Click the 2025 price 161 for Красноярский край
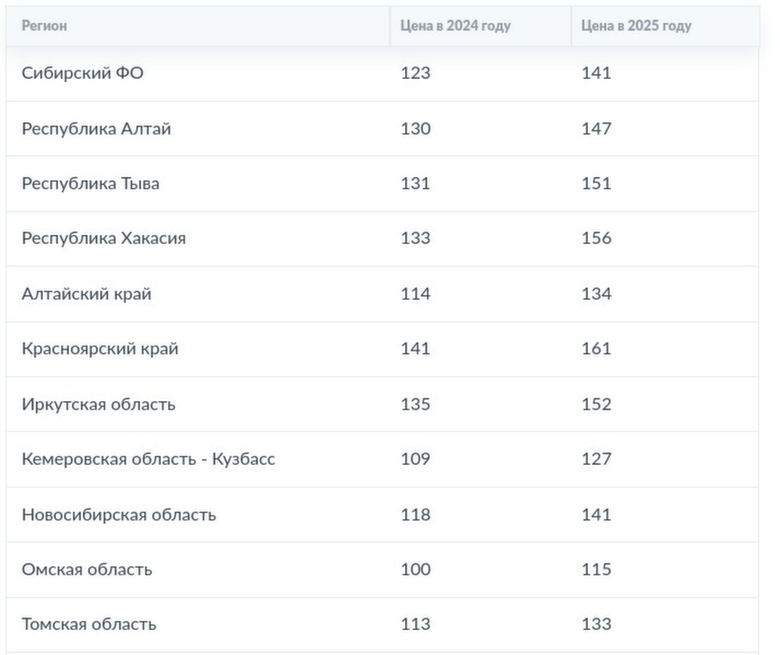 click(x=596, y=349)
